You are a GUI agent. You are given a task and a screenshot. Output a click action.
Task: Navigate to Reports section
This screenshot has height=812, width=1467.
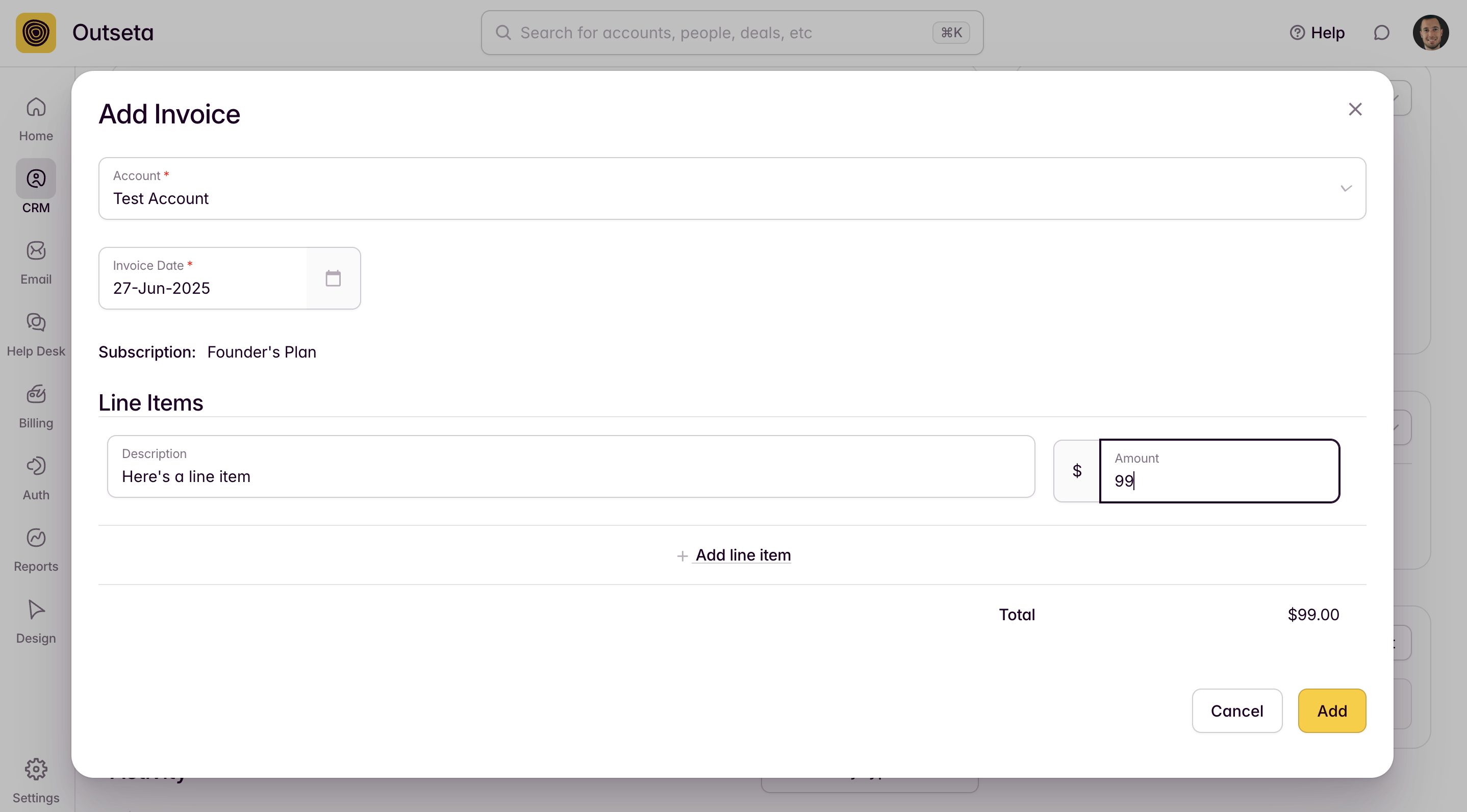click(36, 550)
